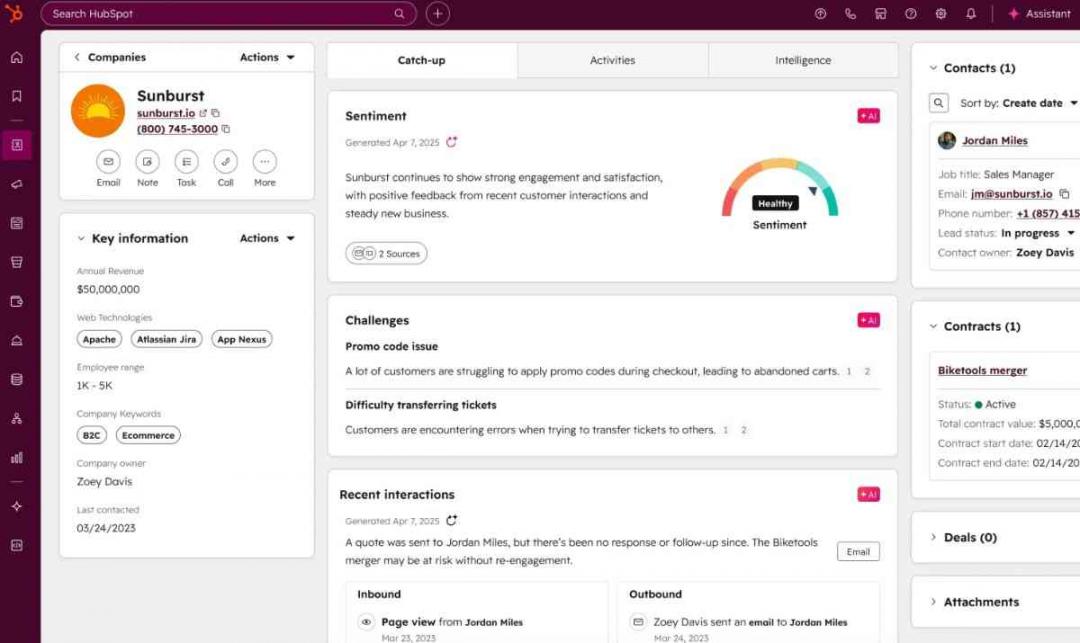Image resolution: width=1080 pixels, height=643 pixels.
Task: Open the Reporting bar chart sidebar icon
Action: pyautogui.click(x=17, y=457)
